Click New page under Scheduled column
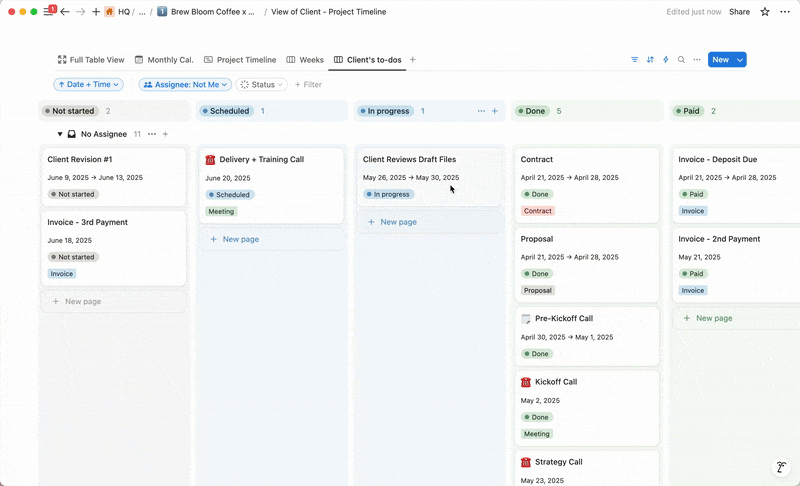The image size is (800, 486). 240,239
